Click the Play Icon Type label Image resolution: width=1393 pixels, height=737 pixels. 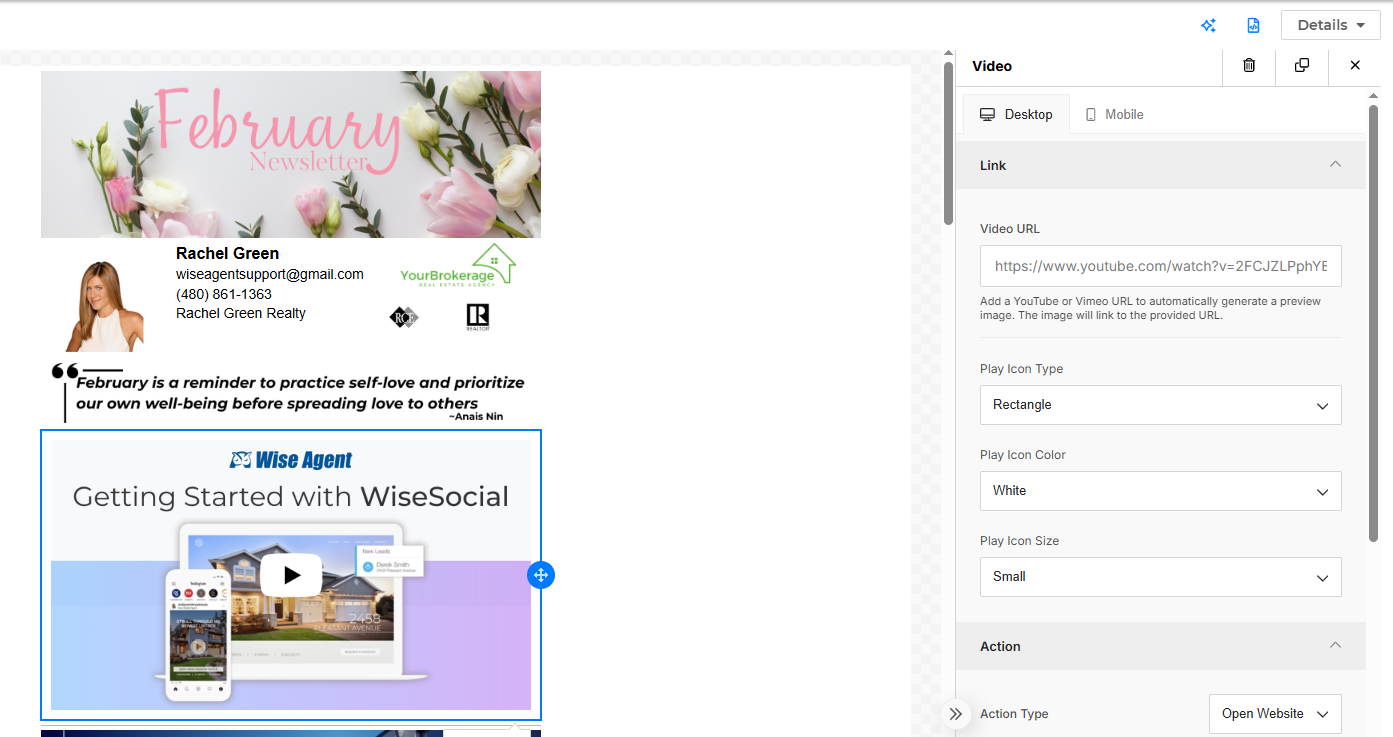pos(1021,369)
